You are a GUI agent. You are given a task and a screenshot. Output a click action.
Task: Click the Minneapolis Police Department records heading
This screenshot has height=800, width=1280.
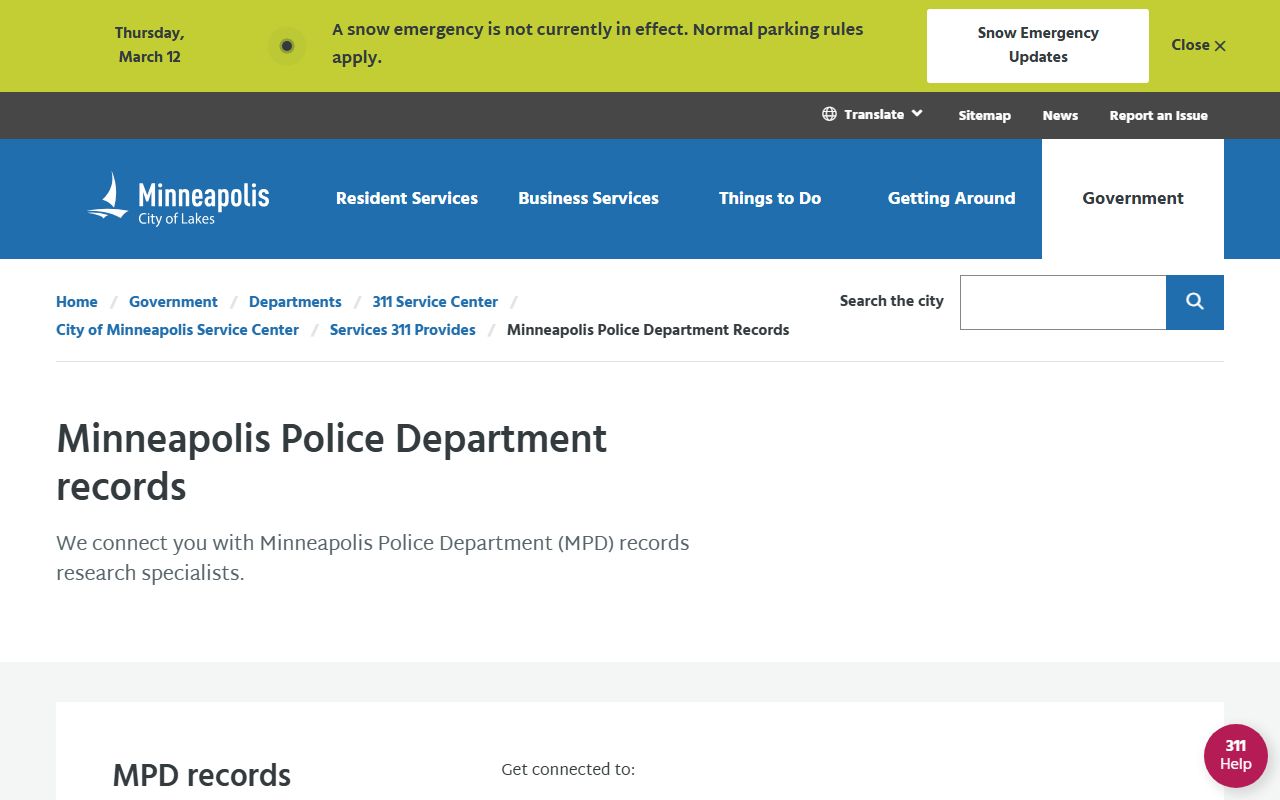pyautogui.click(x=331, y=463)
